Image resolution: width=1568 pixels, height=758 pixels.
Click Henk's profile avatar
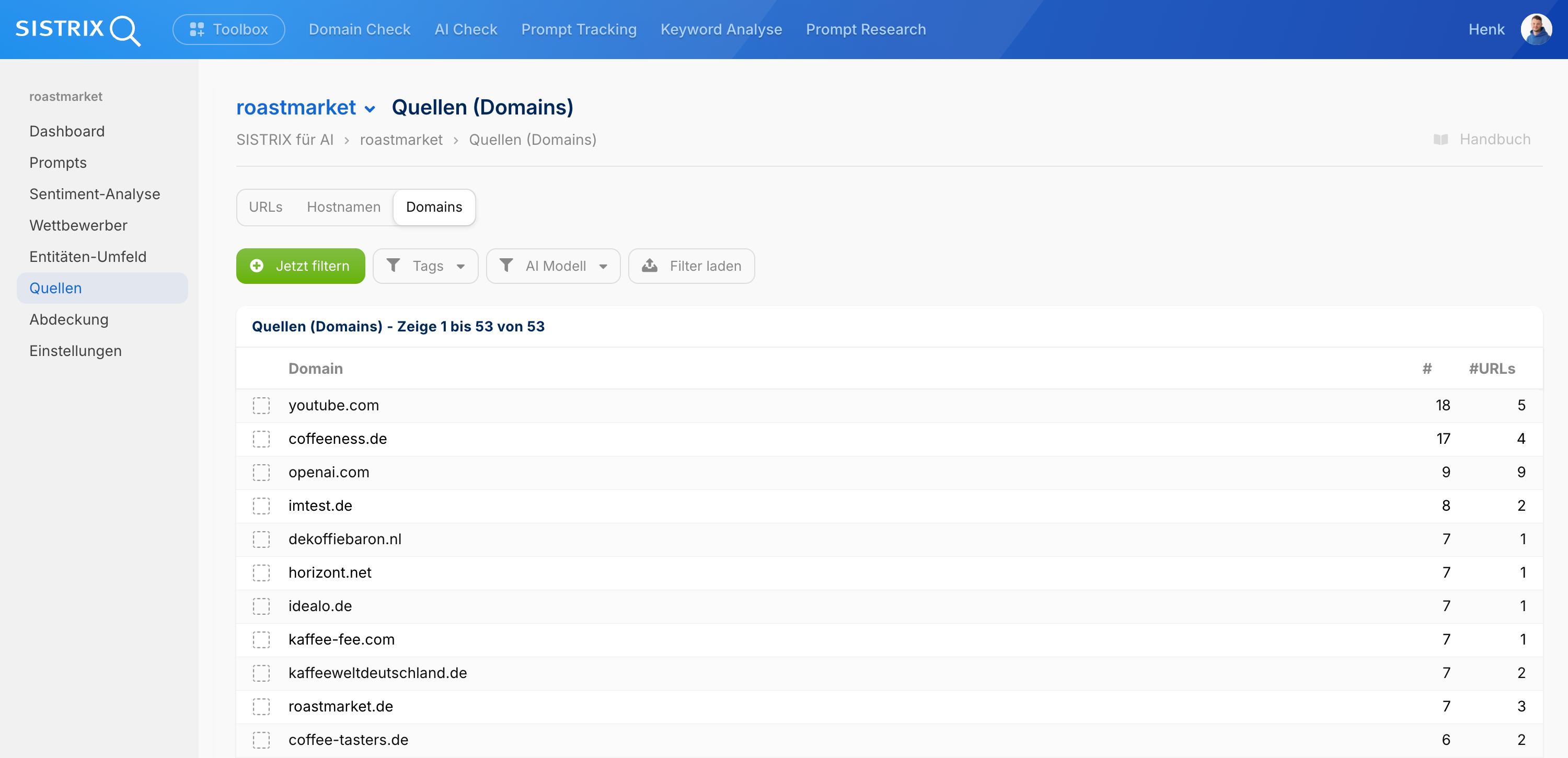(1535, 29)
